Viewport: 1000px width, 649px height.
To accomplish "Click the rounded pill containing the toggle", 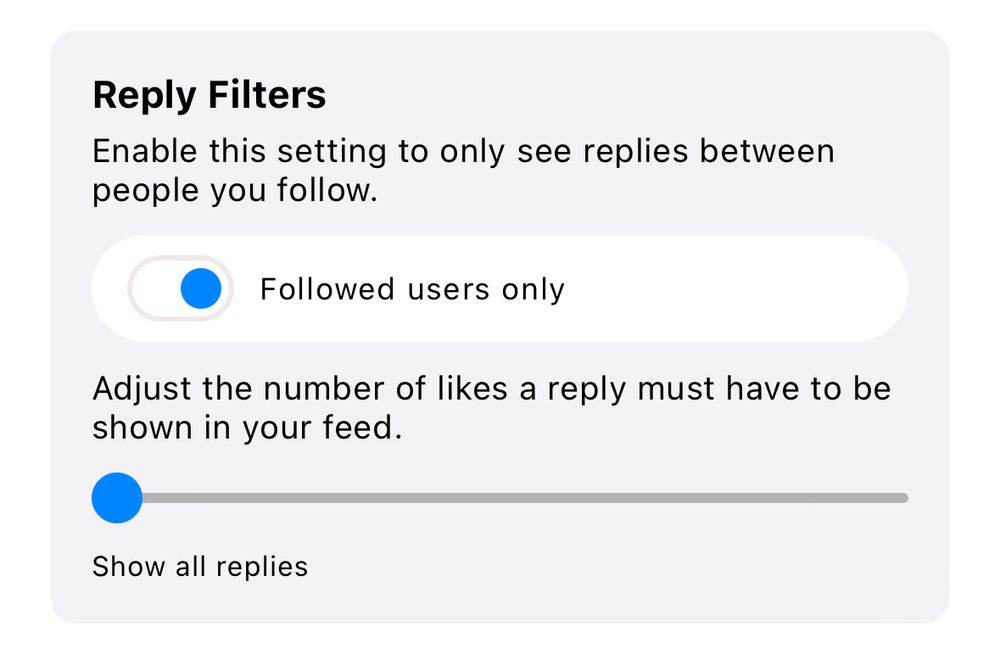I will [180, 288].
